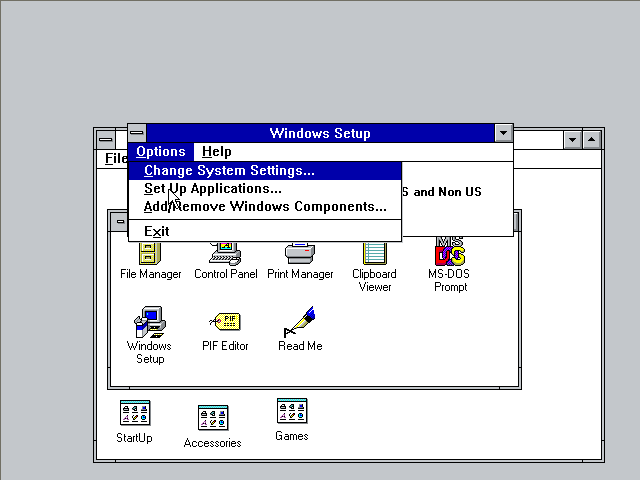Select the Print Manager icon
This screenshot has width=640, height=480.
click(x=300, y=261)
